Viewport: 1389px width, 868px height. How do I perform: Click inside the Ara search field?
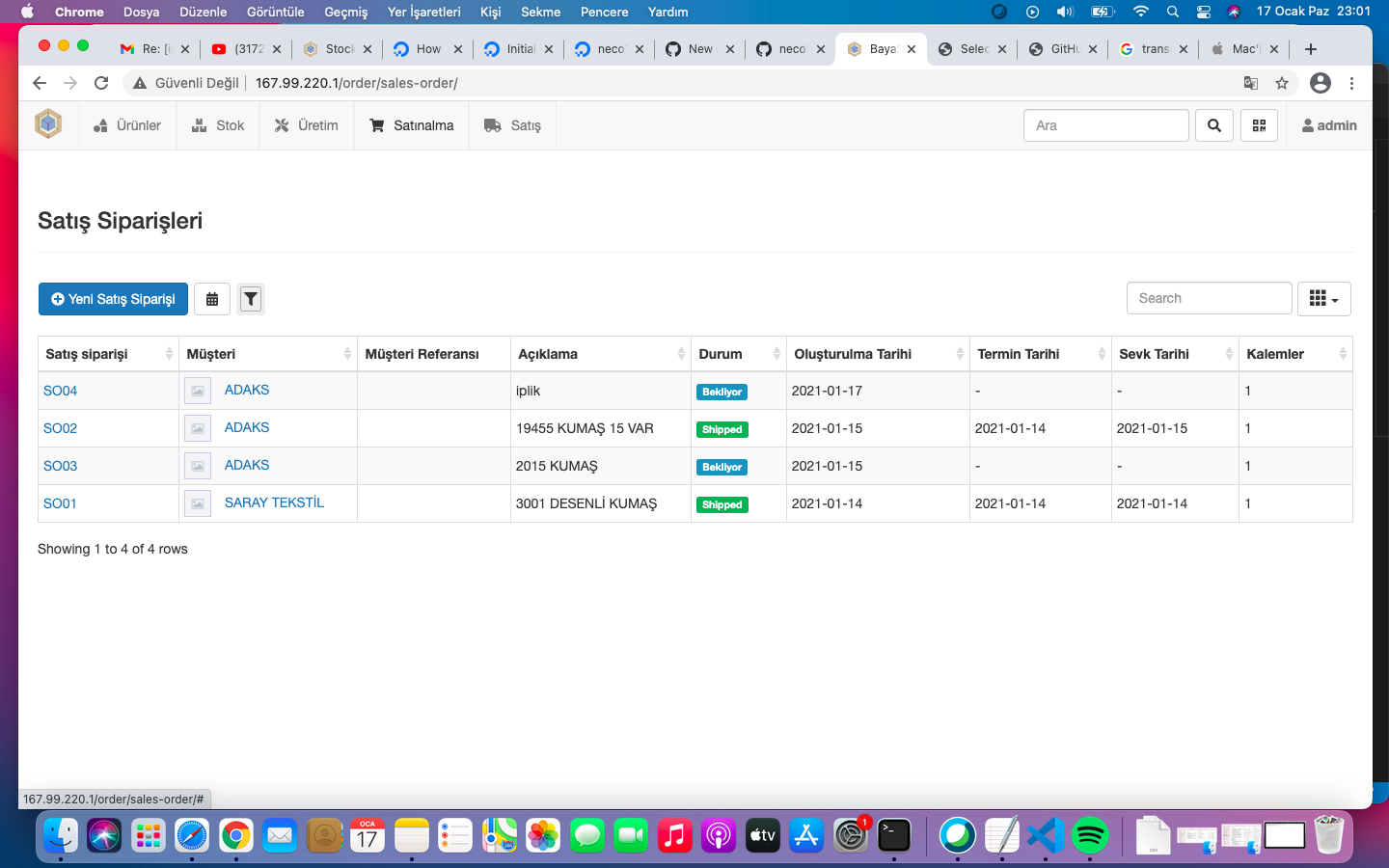point(1105,125)
